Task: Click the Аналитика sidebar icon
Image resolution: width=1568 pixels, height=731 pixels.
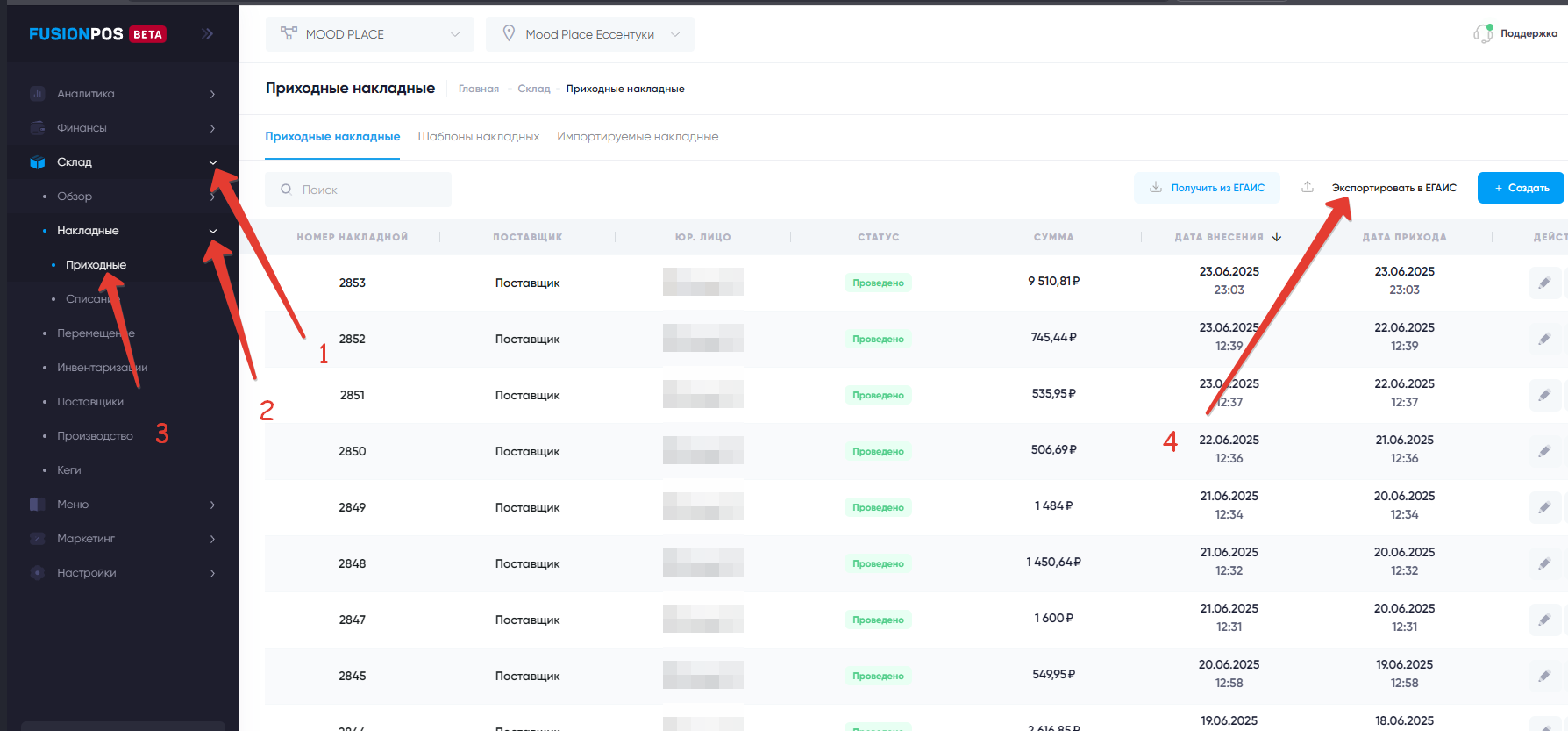Action: pos(37,94)
